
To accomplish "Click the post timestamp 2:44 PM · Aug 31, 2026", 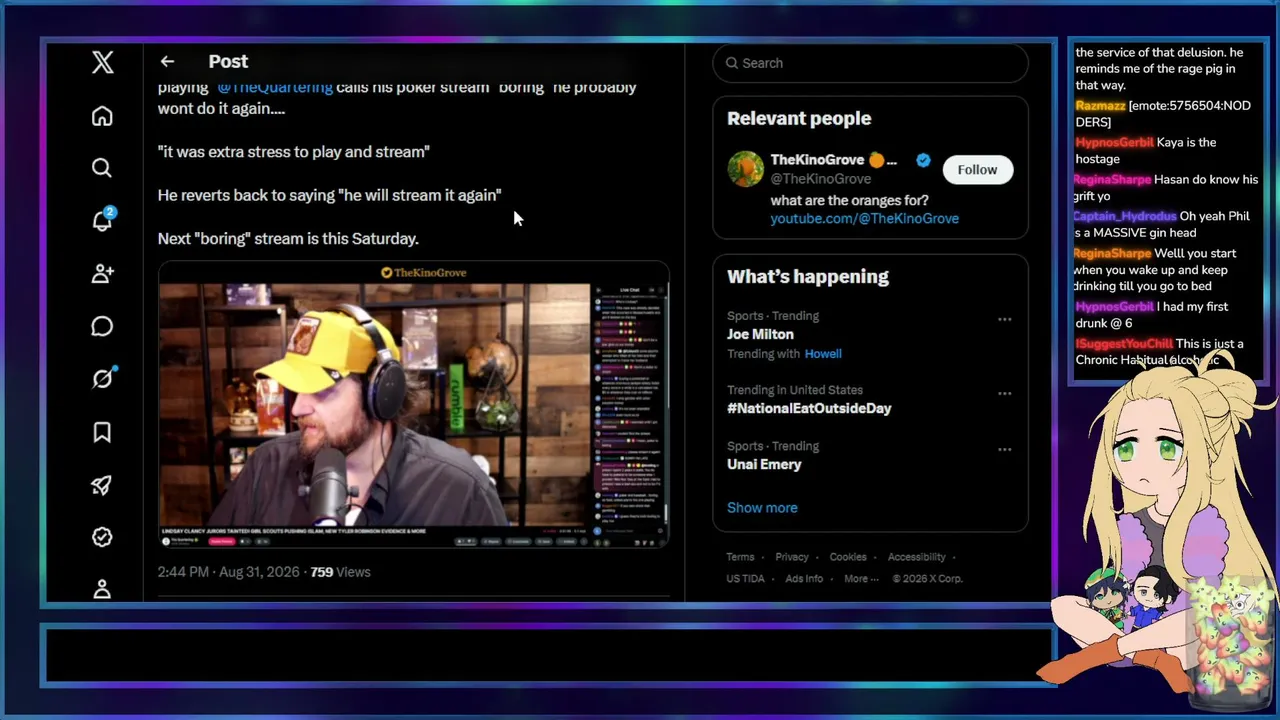I will pos(228,572).
